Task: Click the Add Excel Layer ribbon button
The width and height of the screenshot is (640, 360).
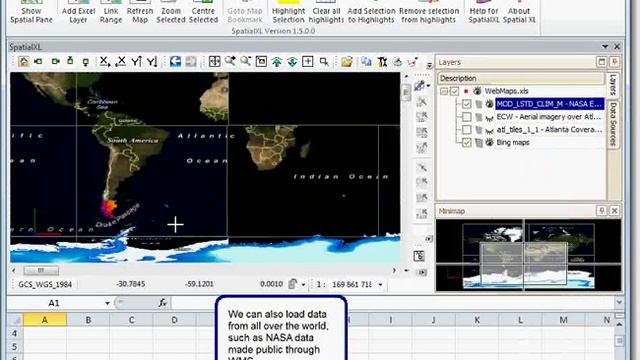Action: [x=78, y=13]
